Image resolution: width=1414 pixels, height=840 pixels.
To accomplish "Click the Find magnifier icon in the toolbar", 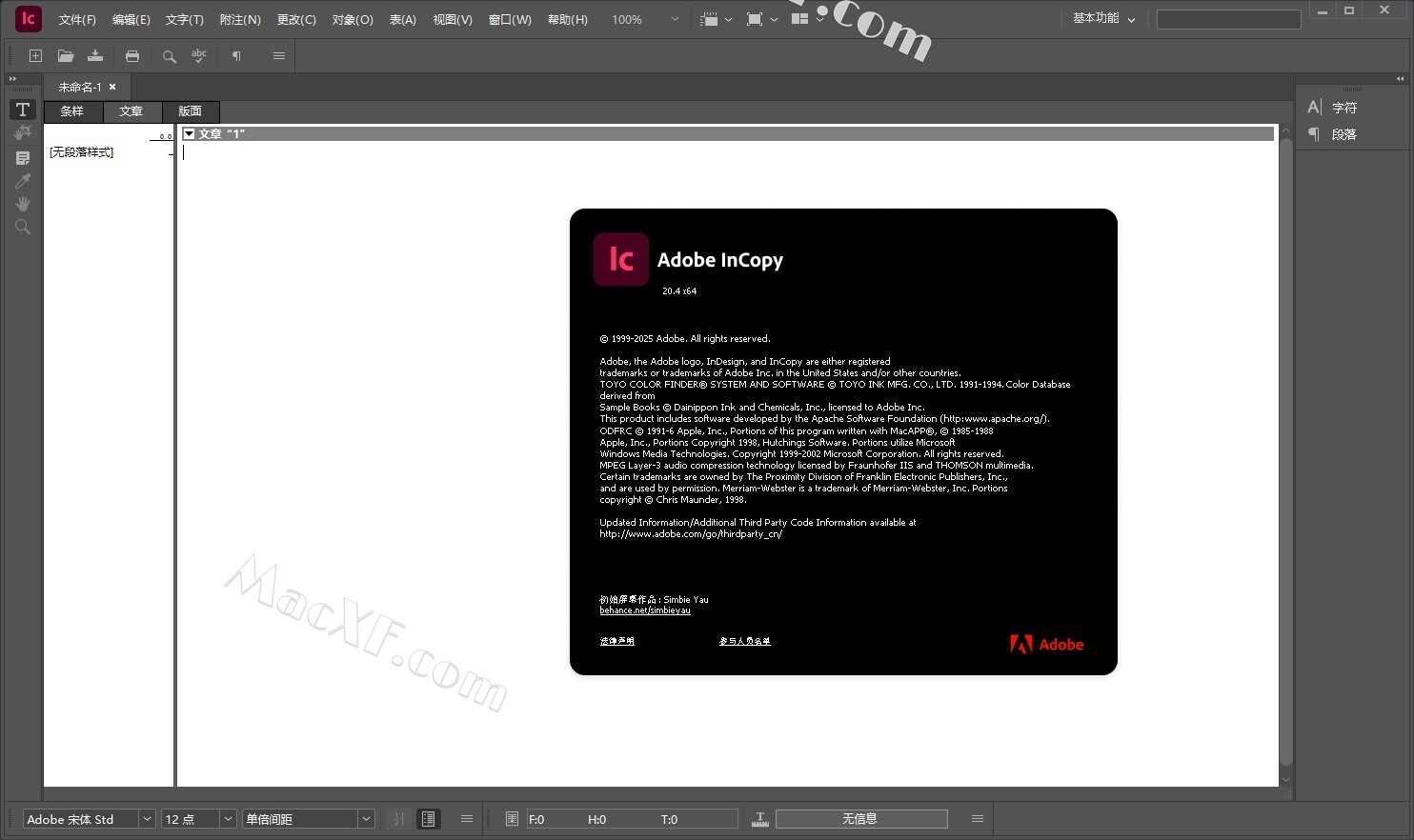I will (169, 56).
